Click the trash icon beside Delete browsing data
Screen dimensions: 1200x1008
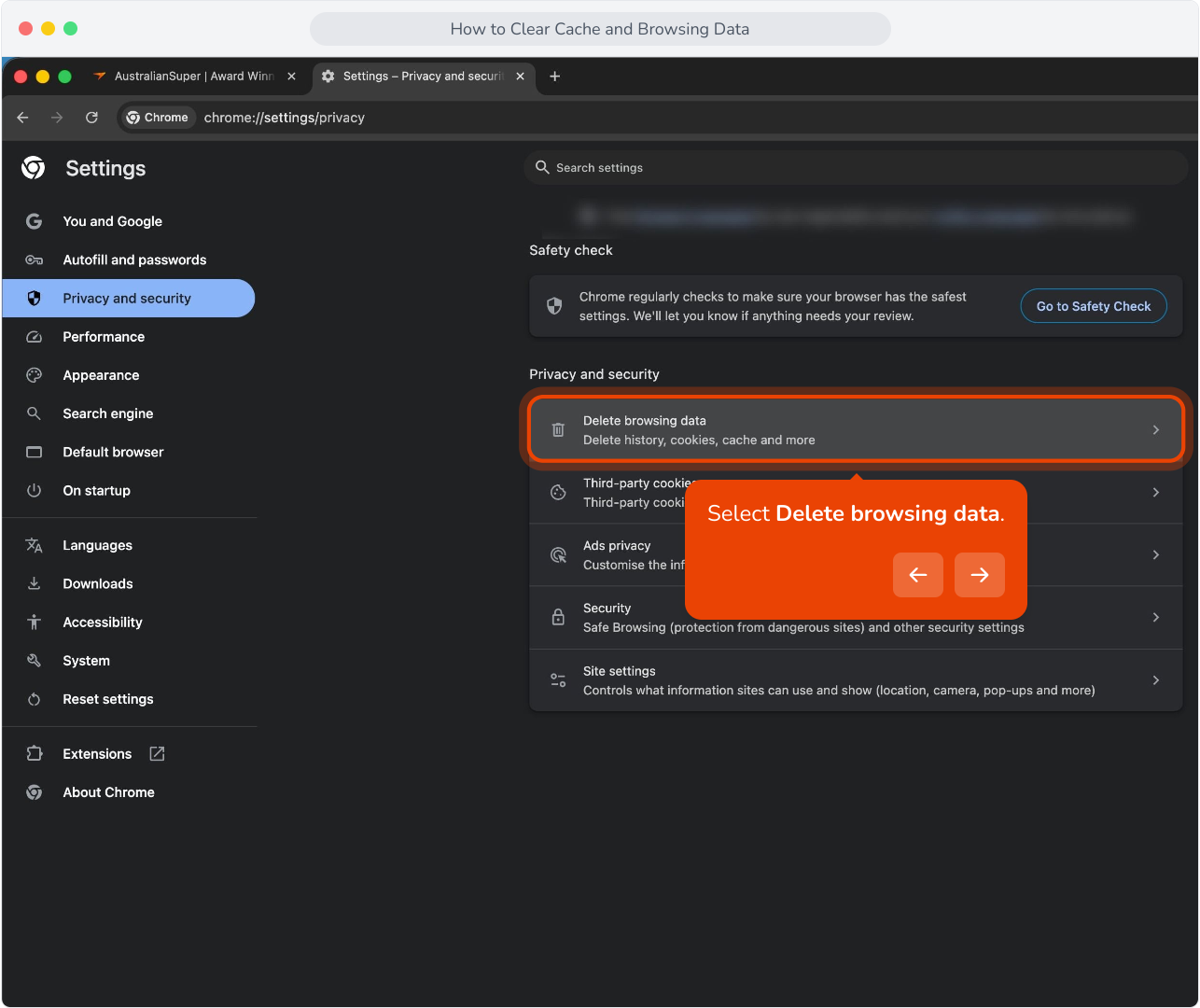point(558,430)
